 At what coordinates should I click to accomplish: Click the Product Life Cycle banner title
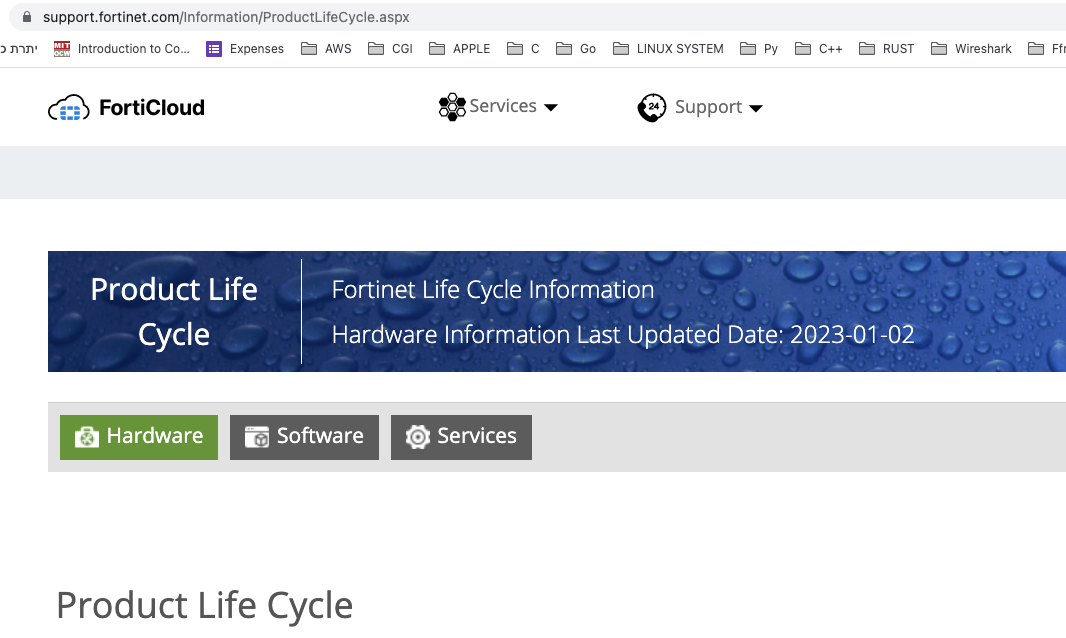pyautogui.click(x=174, y=312)
